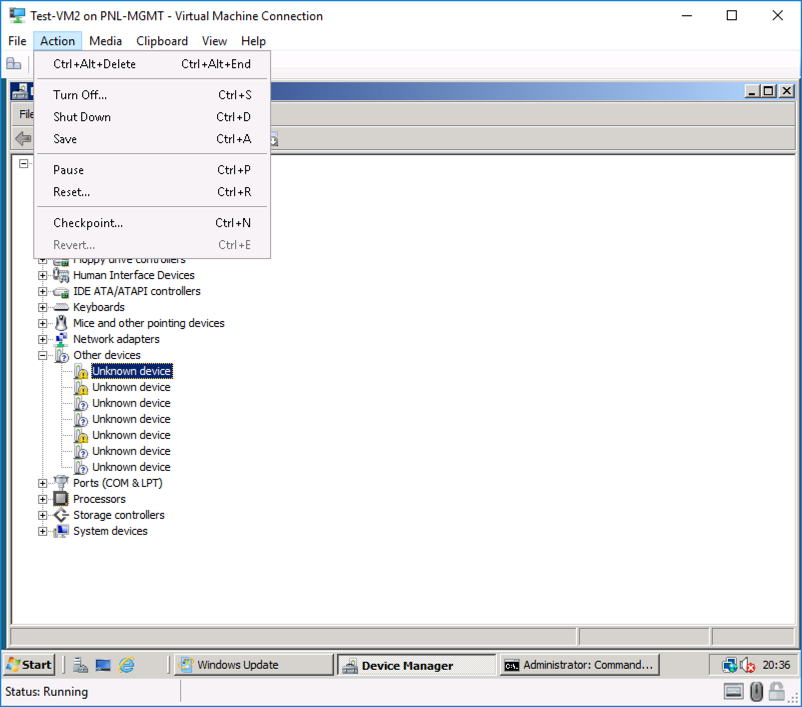This screenshot has width=802, height=707.
Task: Expand the Processors node
Action: [42, 499]
